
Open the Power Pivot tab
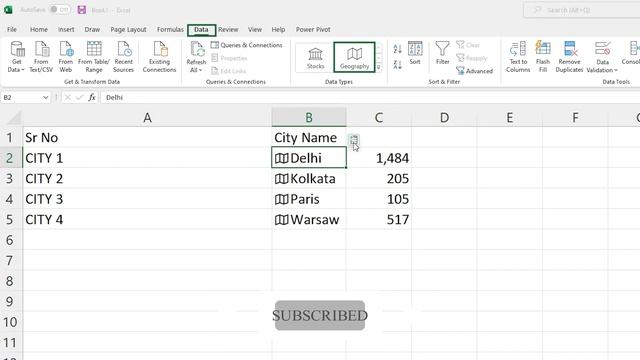point(313,29)
